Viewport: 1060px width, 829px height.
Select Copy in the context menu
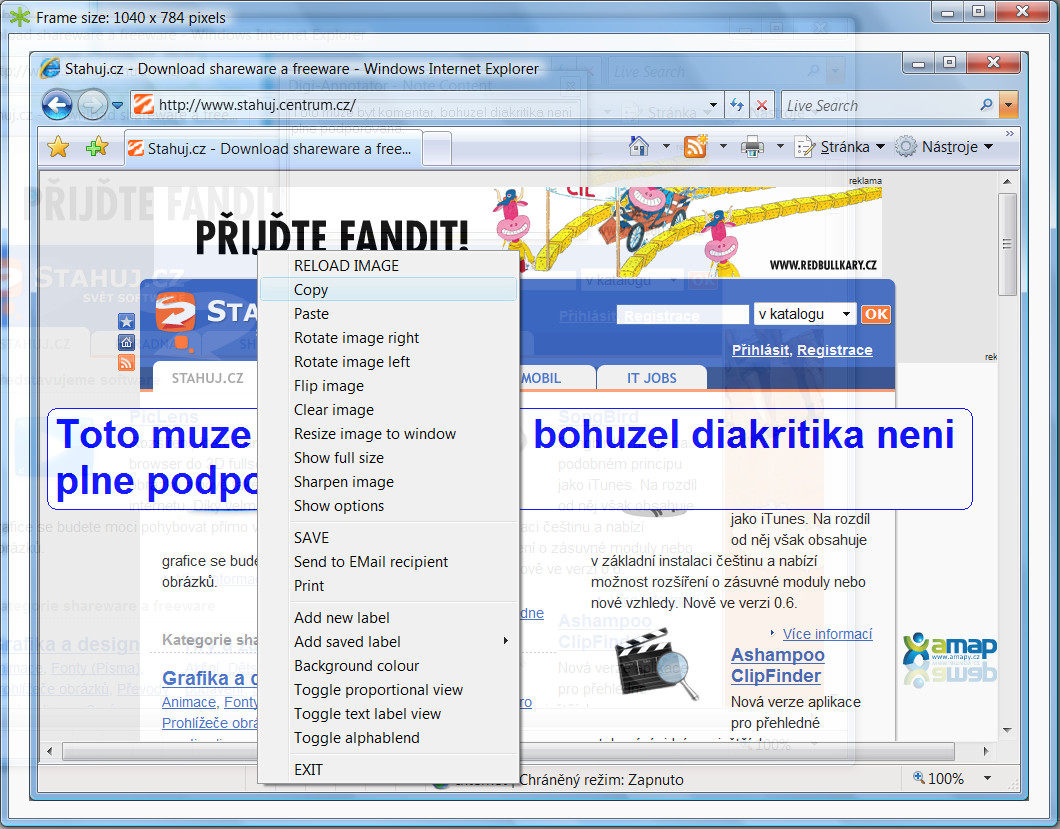388,289
